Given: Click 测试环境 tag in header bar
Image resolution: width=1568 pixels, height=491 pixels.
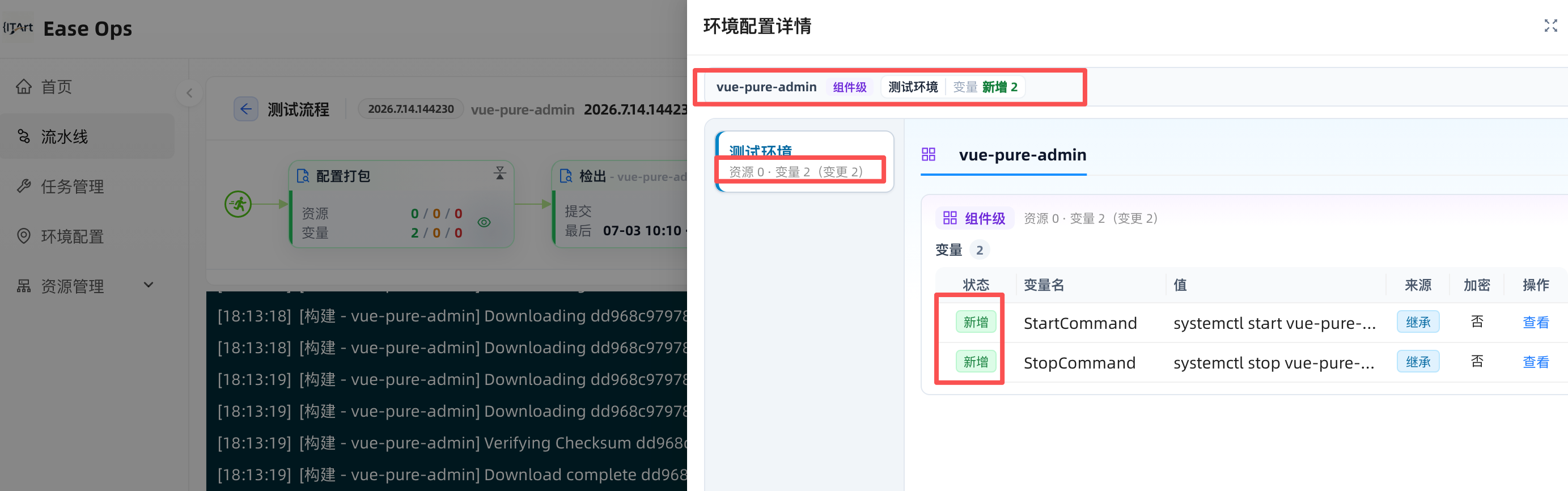Looking at the screenshot, I should click(x=913, y=87).
